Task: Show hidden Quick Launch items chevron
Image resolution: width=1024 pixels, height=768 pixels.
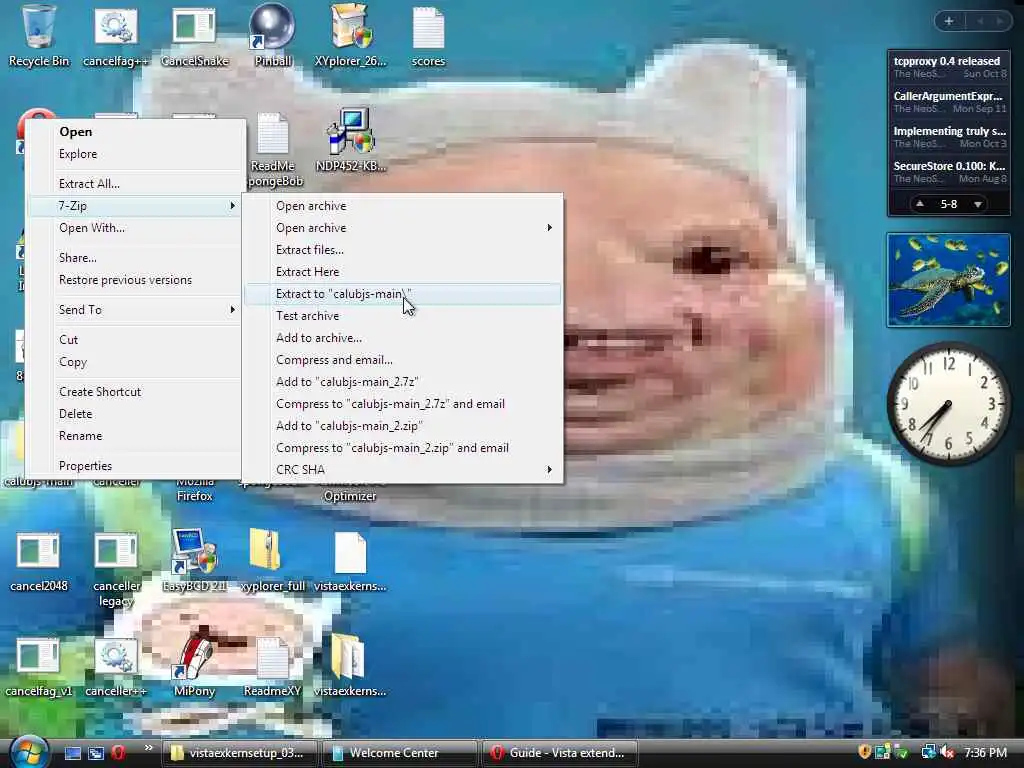Action: tap(149, 748)
